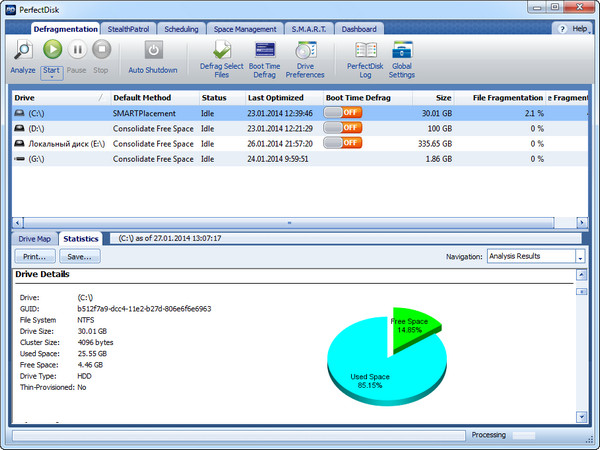
Task: Toggle Boot Time Defrag for drive C:
Action: click(343, 113)
